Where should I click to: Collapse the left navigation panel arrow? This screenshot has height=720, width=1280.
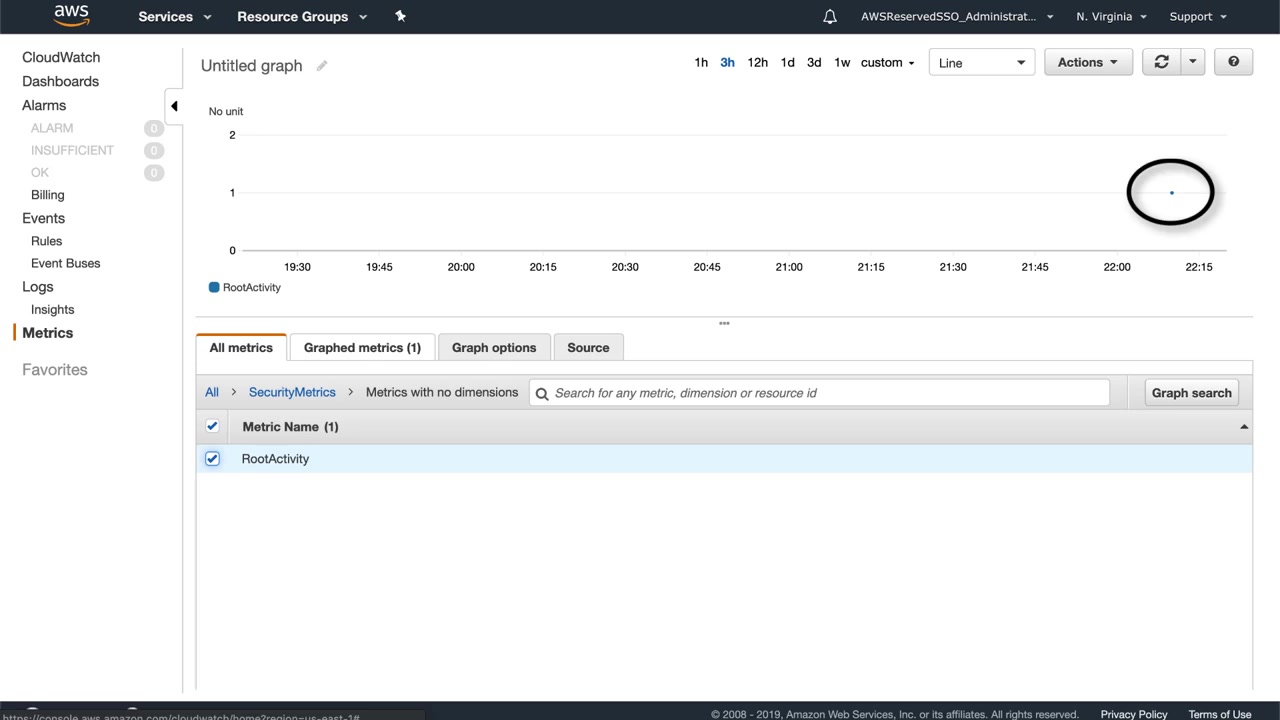174,106
